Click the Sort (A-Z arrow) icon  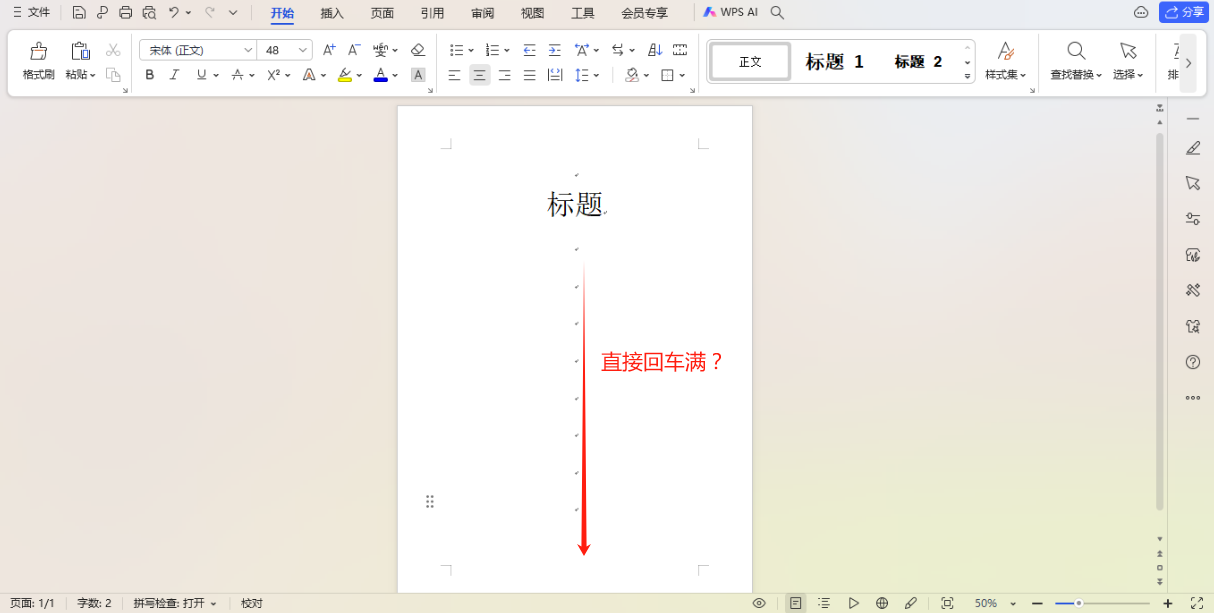pos(655,49)
